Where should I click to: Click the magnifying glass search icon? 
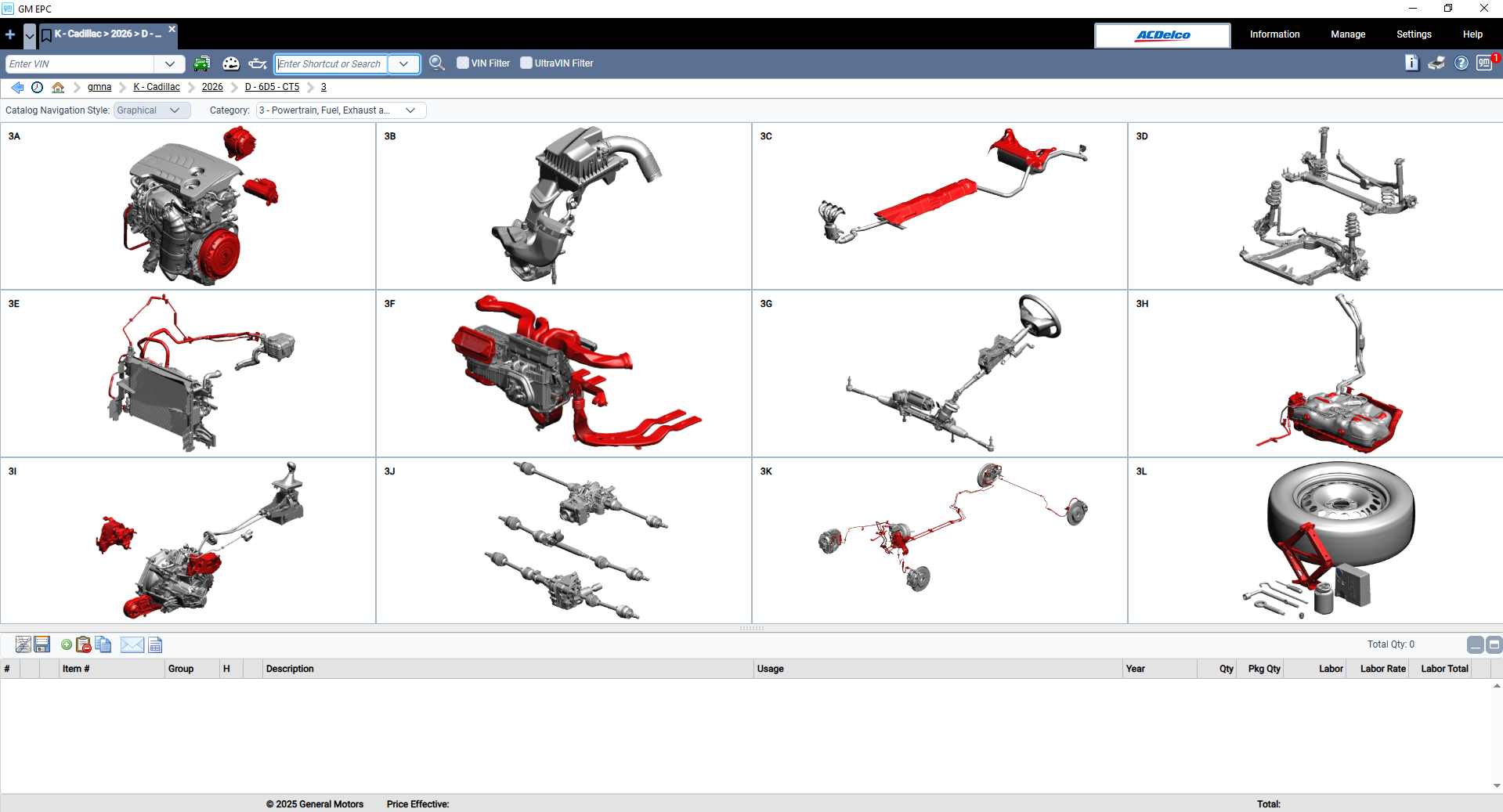point(437,63)
